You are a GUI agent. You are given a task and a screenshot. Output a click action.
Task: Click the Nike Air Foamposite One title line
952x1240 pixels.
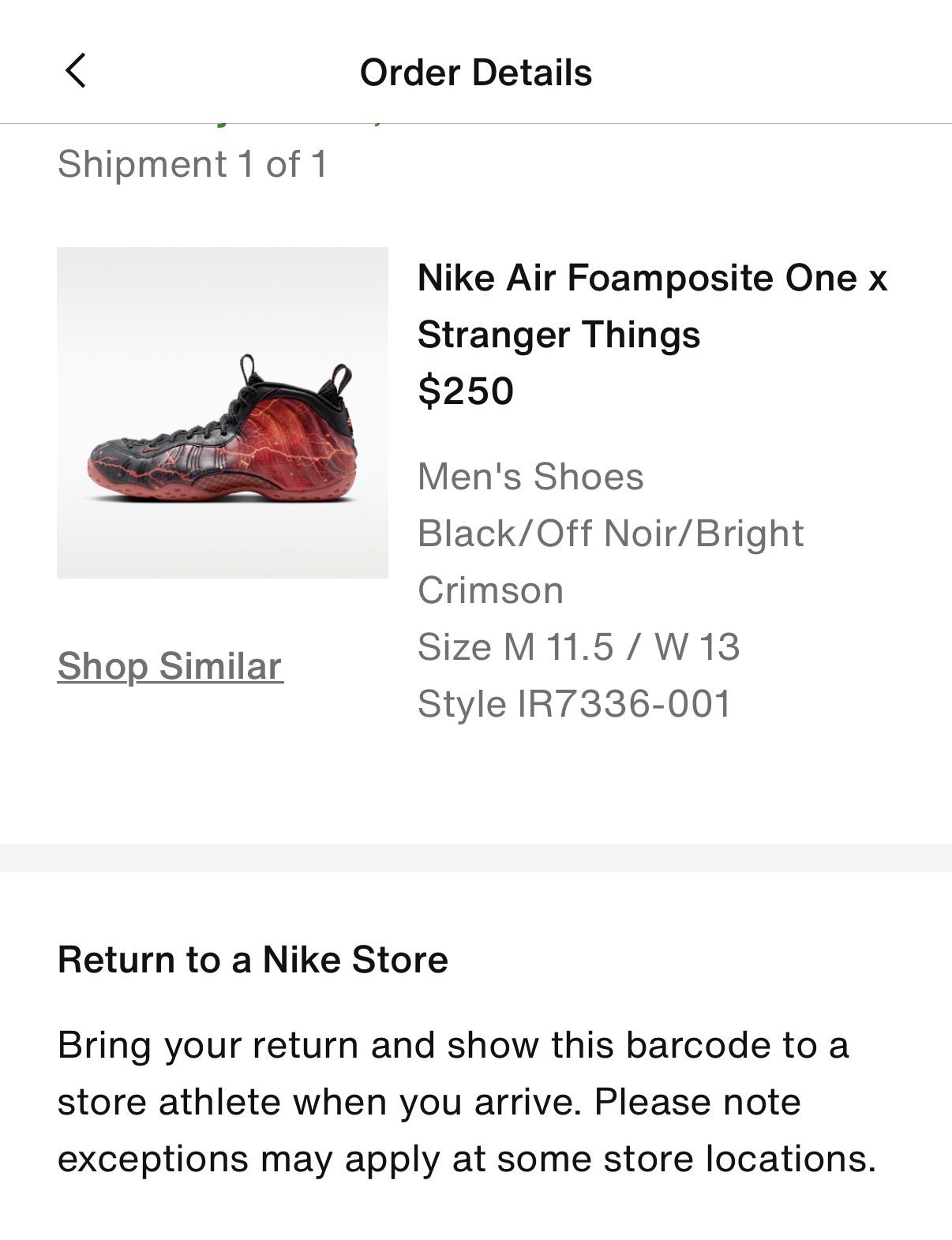652,278
